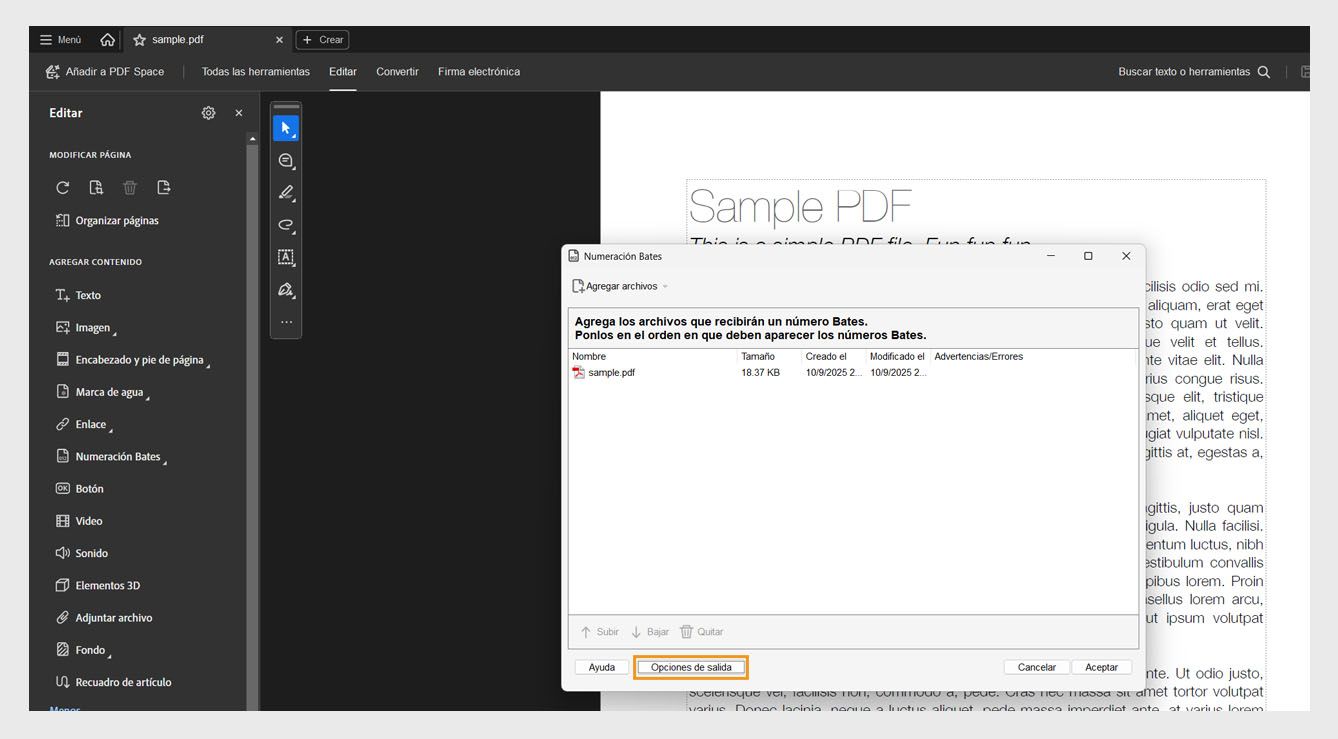1338x739 pixels.
Task: Click Añadir a PDF Space
Action: (105, 72)
